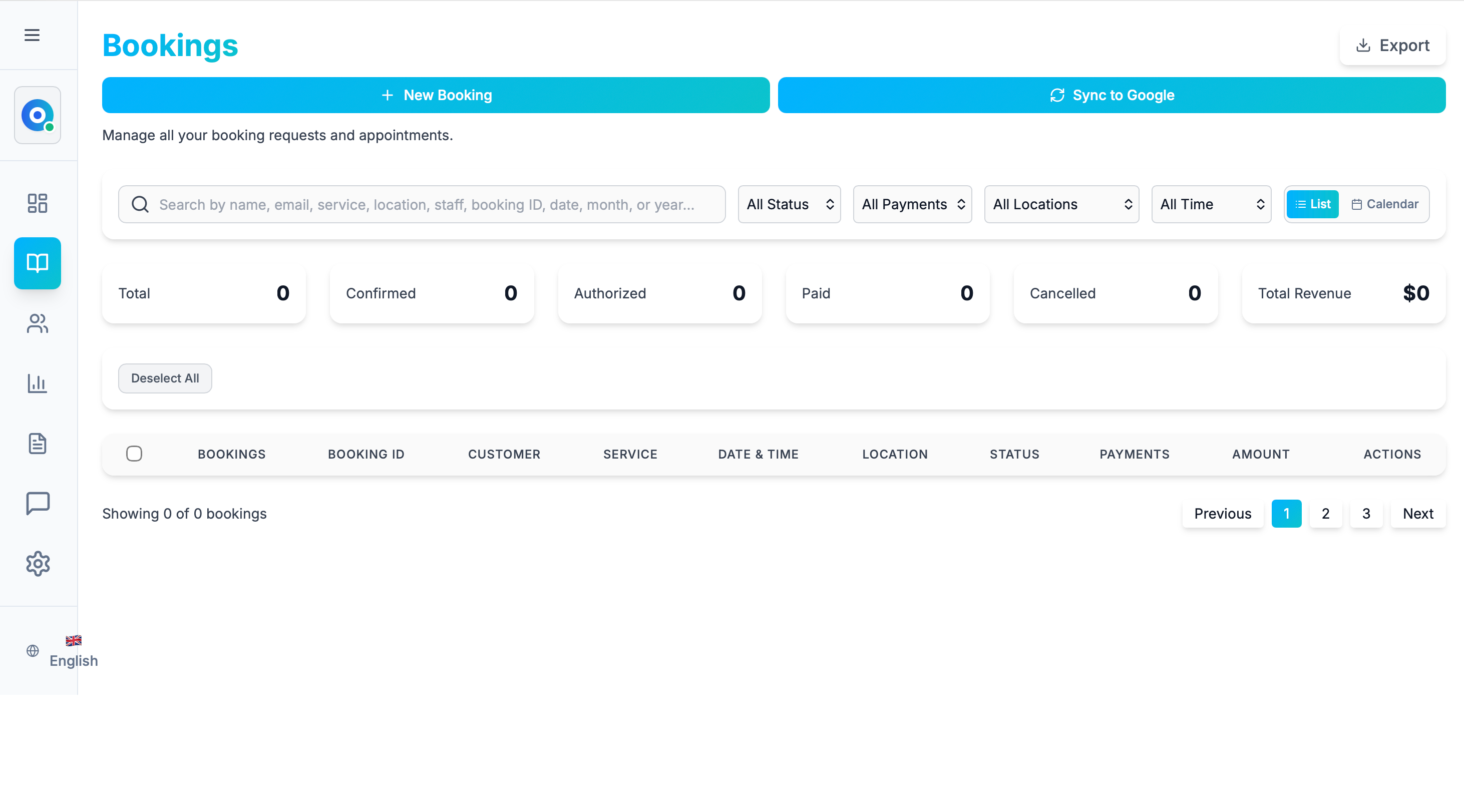Open the settings gear icon

38,563
